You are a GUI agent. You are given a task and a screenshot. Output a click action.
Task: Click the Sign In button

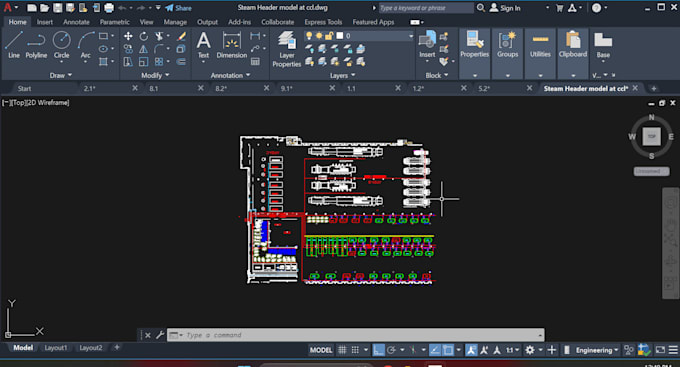(x=505, y=8)
